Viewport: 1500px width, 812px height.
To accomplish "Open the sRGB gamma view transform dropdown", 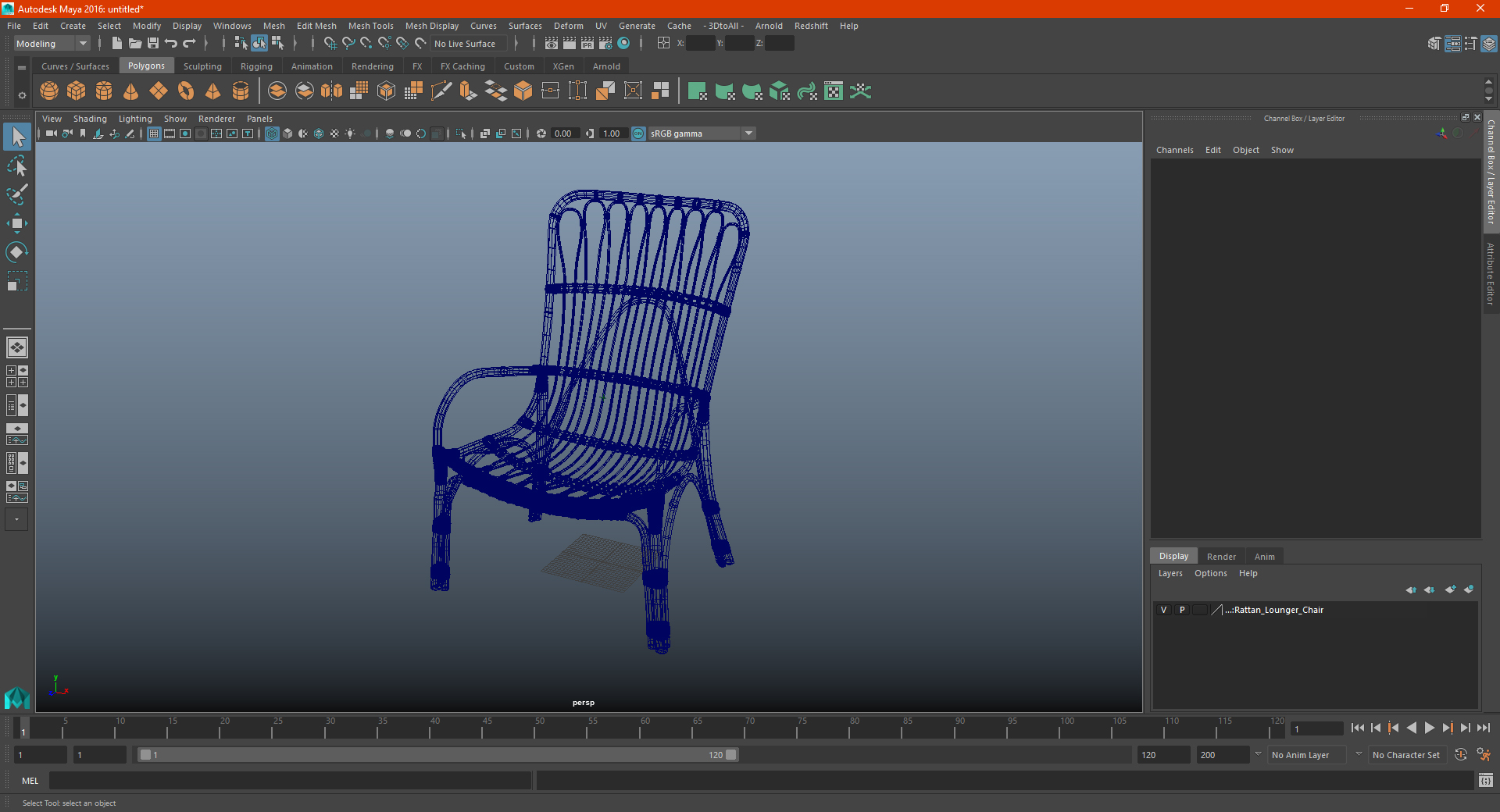I will (702, 134).
